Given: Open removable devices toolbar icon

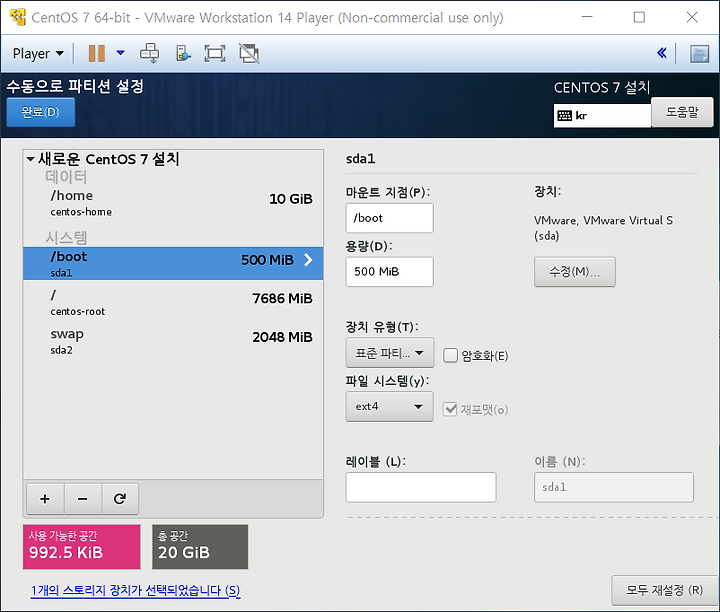Looking at the screenshot, I should click(183, 53).
